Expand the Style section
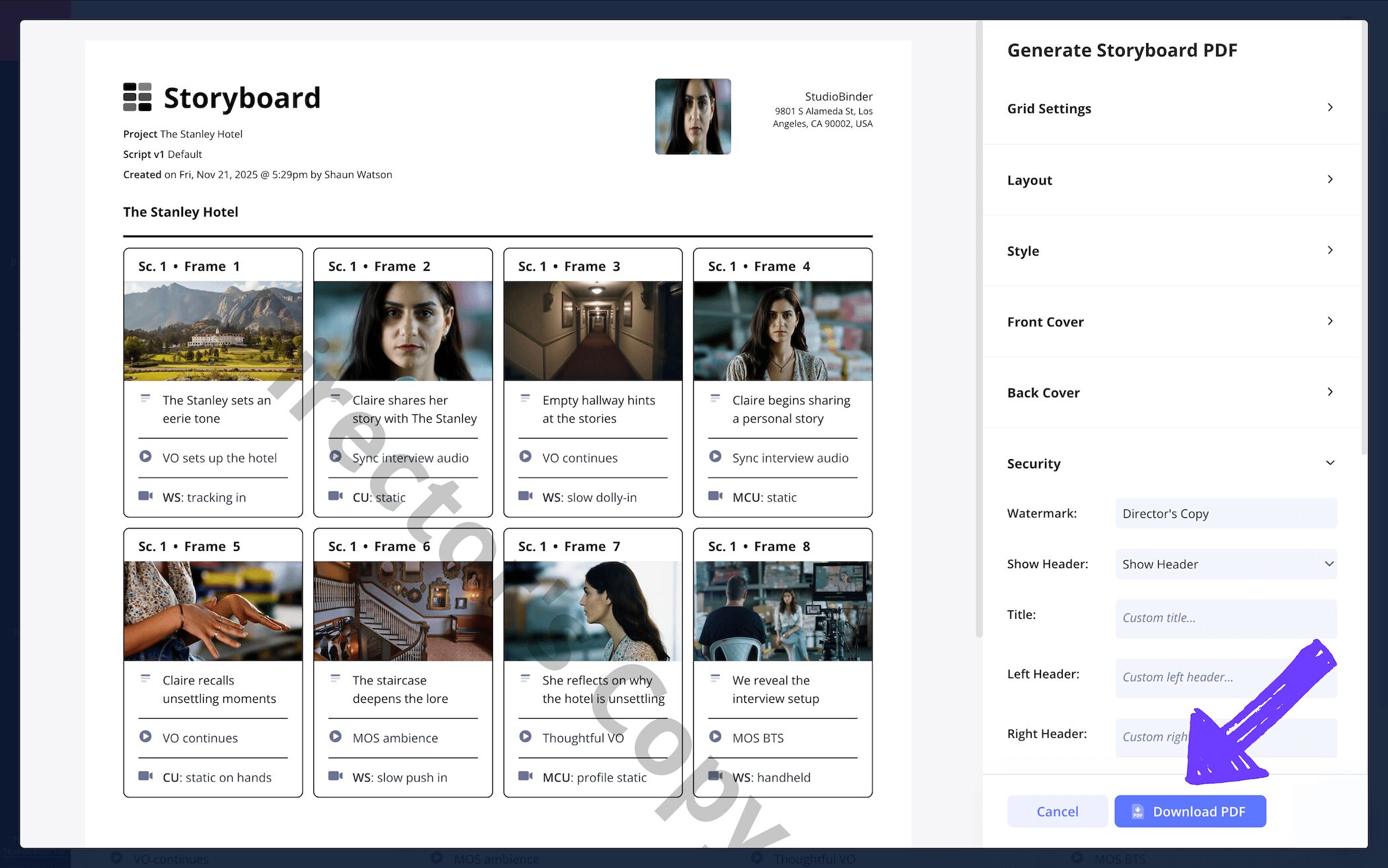 point(1170,251)
